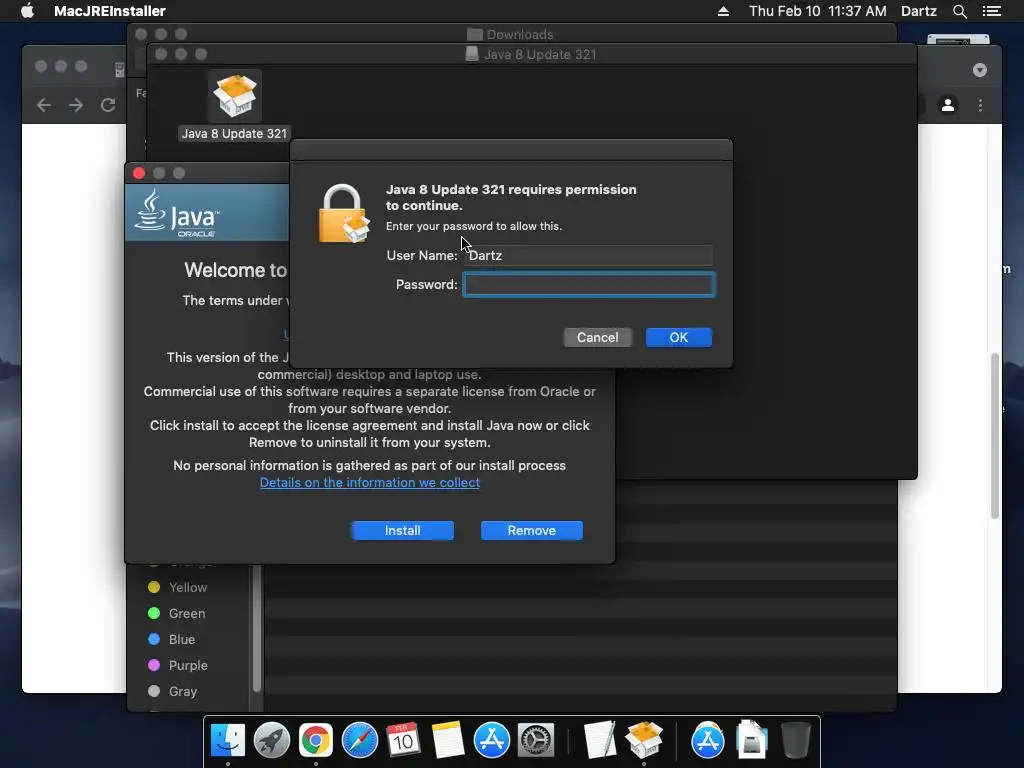
Task: Open Calendar from the Dock
Action: coord(403,740)
